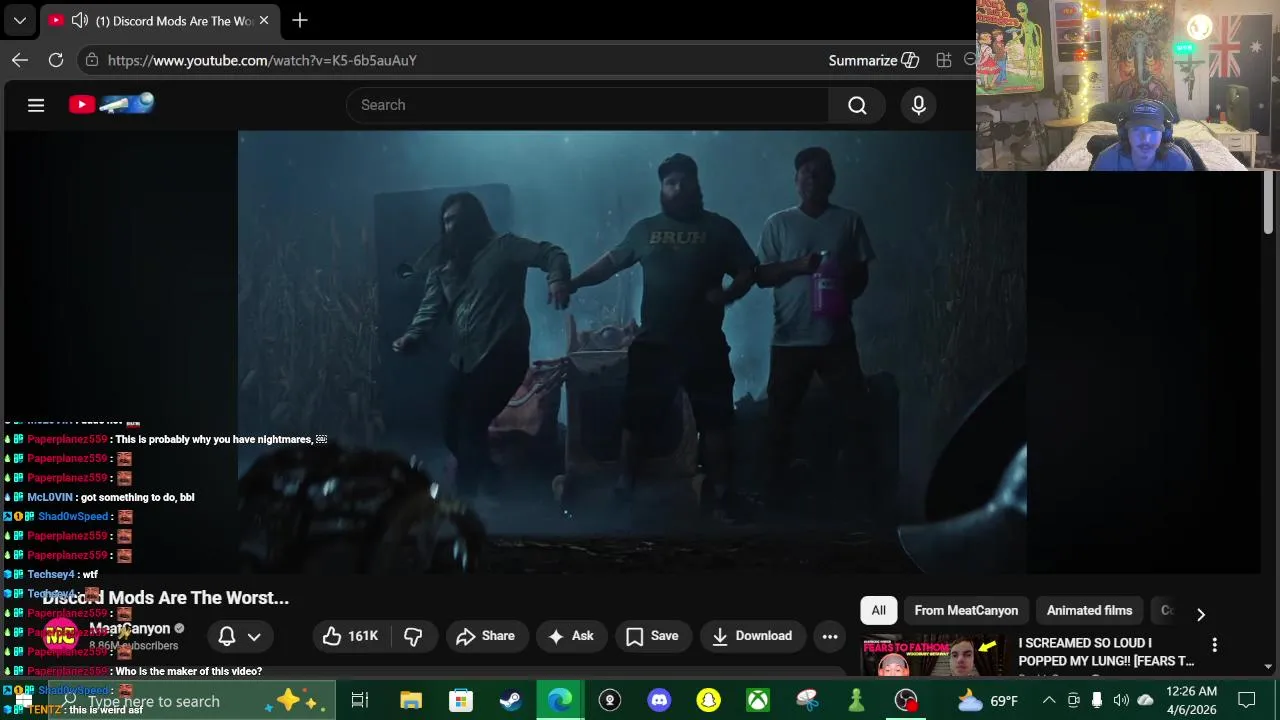Open new browser tab with plus
1280x720 pixels.
[300, 20]
